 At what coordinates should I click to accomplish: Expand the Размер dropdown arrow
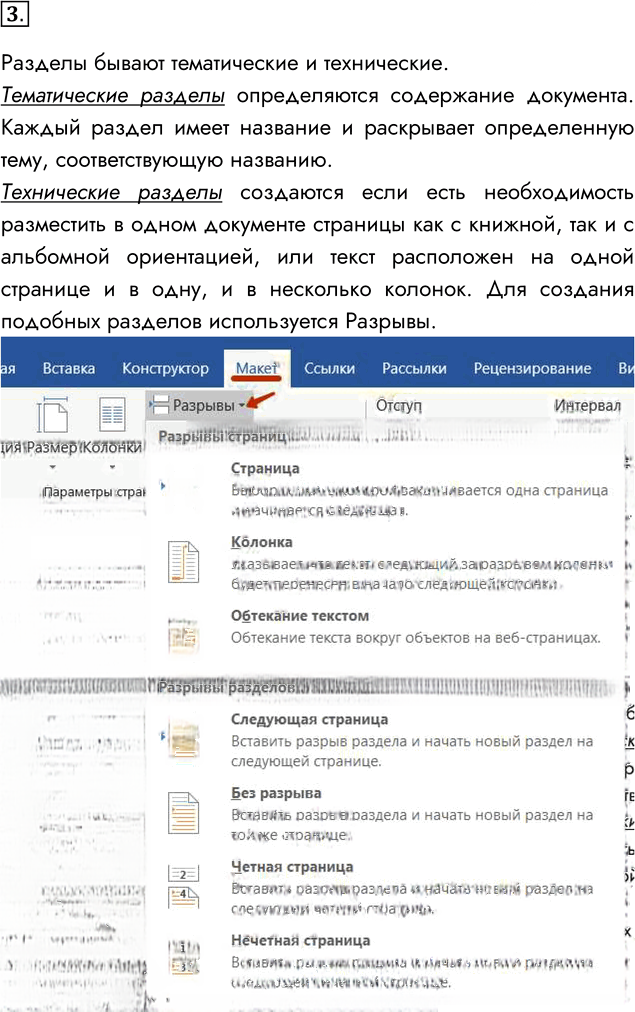coord(52,467)
